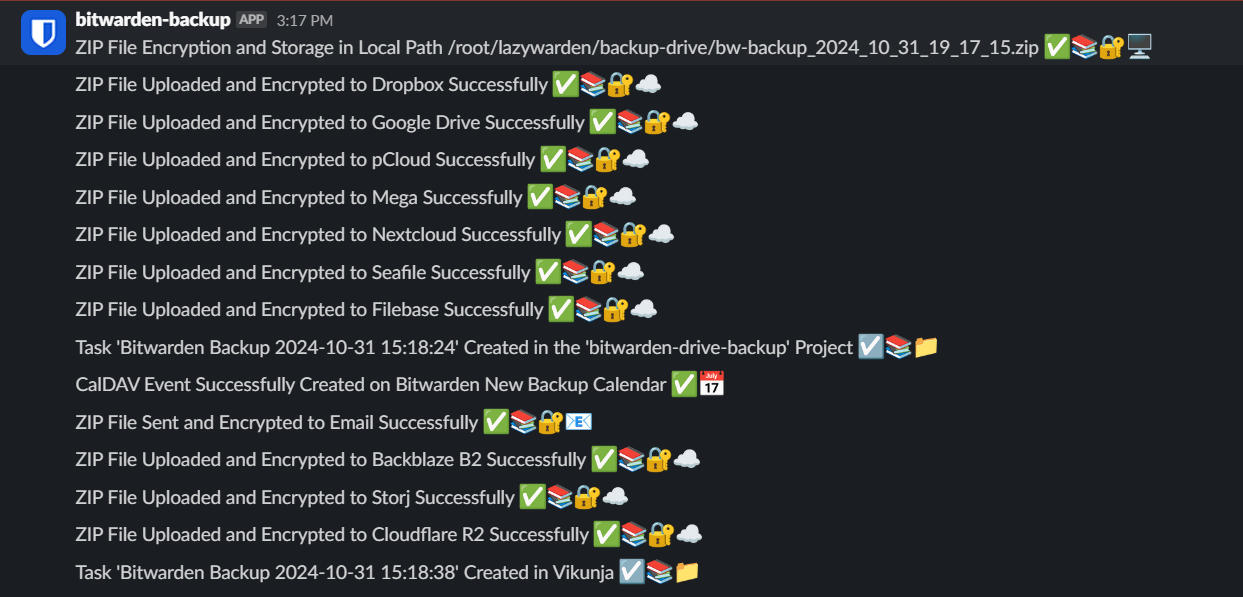Click the folder emoji on the Vikunja line
The image size is (1243, 597).
(687, 572)
